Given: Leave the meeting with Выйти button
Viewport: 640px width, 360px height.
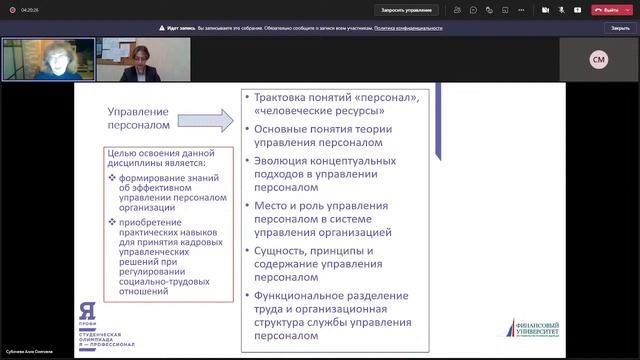Looking at the screenshot, I should coord(607,10).
